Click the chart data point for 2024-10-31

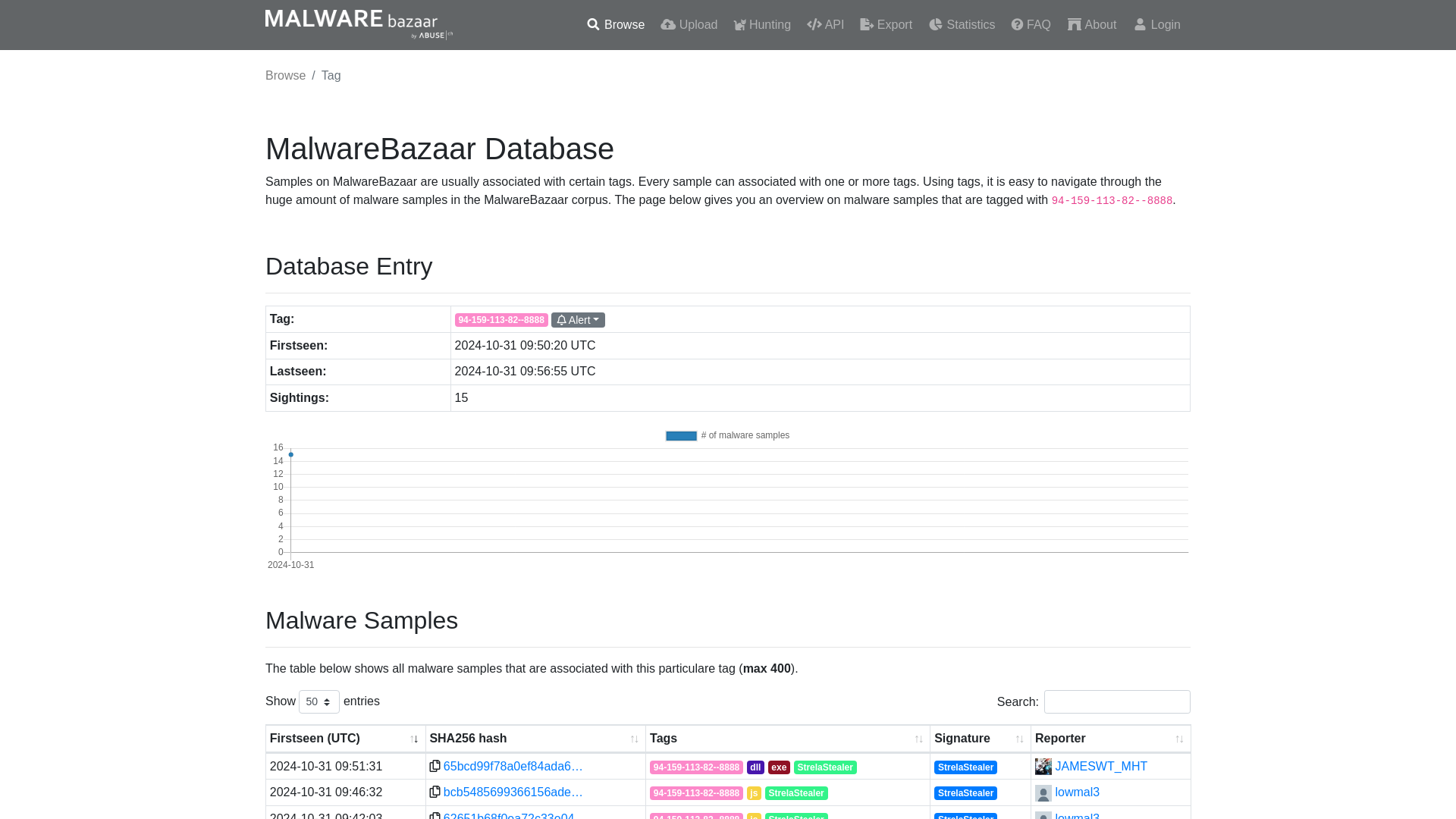click(x=290, y=455)
